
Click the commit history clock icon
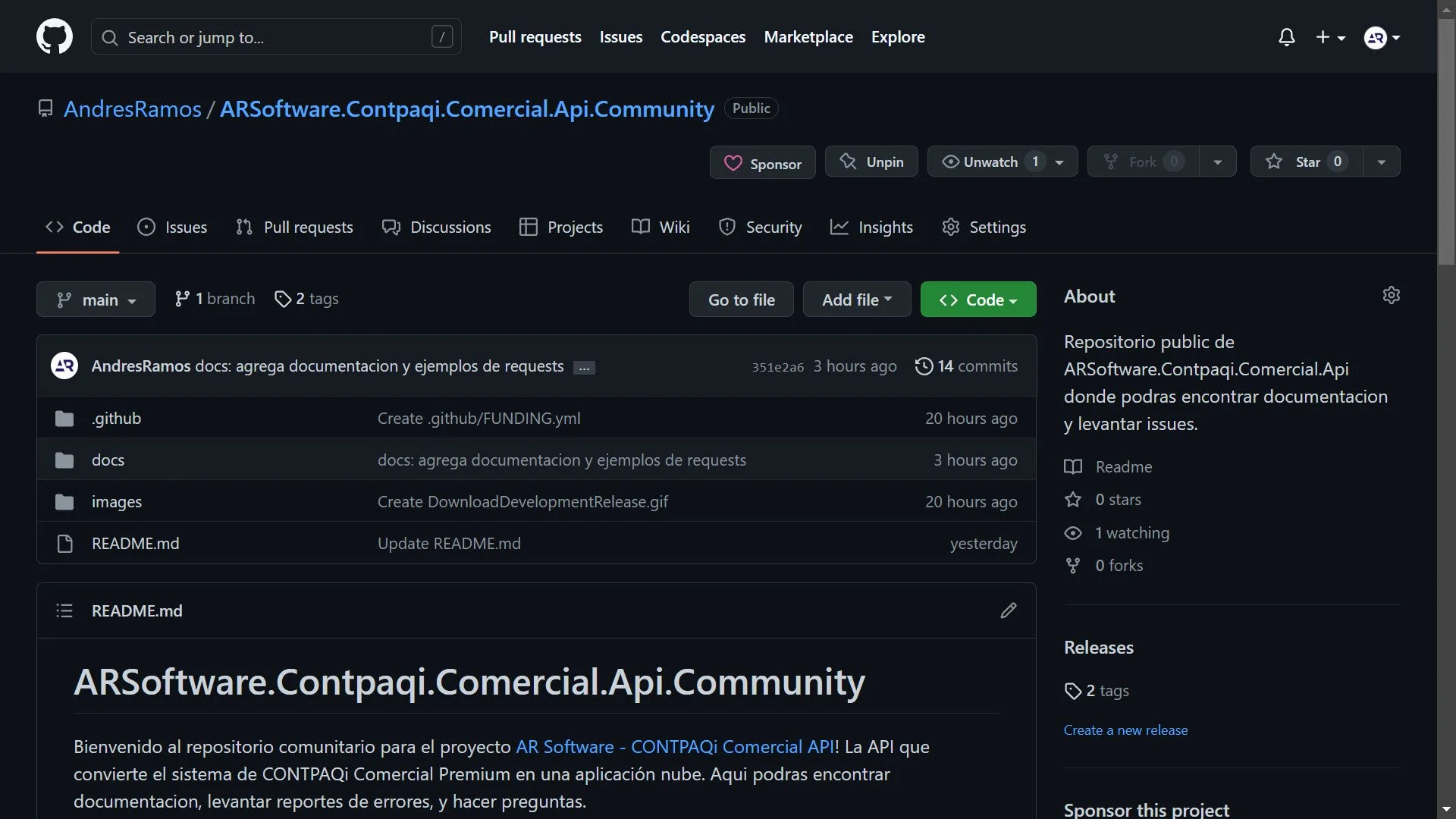(924, 366)
